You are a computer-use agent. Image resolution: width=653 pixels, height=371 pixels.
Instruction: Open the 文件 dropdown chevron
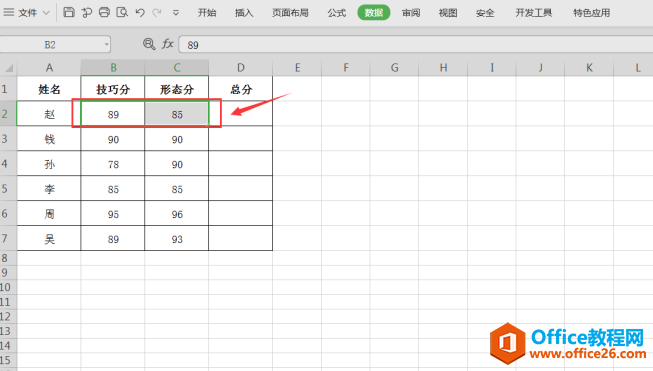pos(46,13)
